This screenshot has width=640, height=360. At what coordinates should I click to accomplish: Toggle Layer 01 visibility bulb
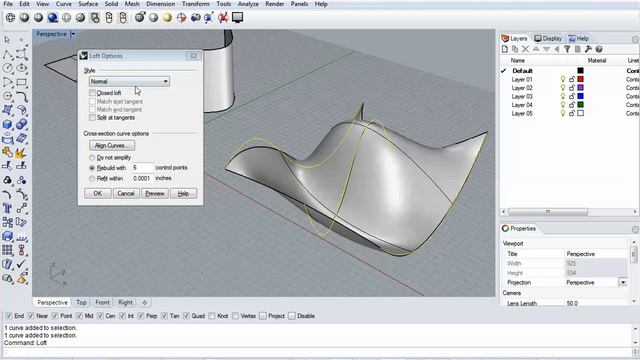click(563, 79)
